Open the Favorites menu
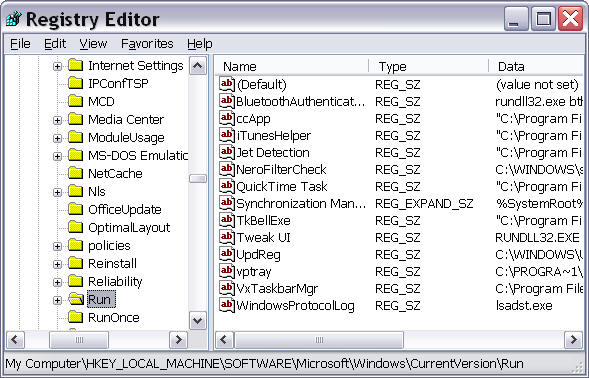This screenshot has width=589, height=378. point(147,44)
